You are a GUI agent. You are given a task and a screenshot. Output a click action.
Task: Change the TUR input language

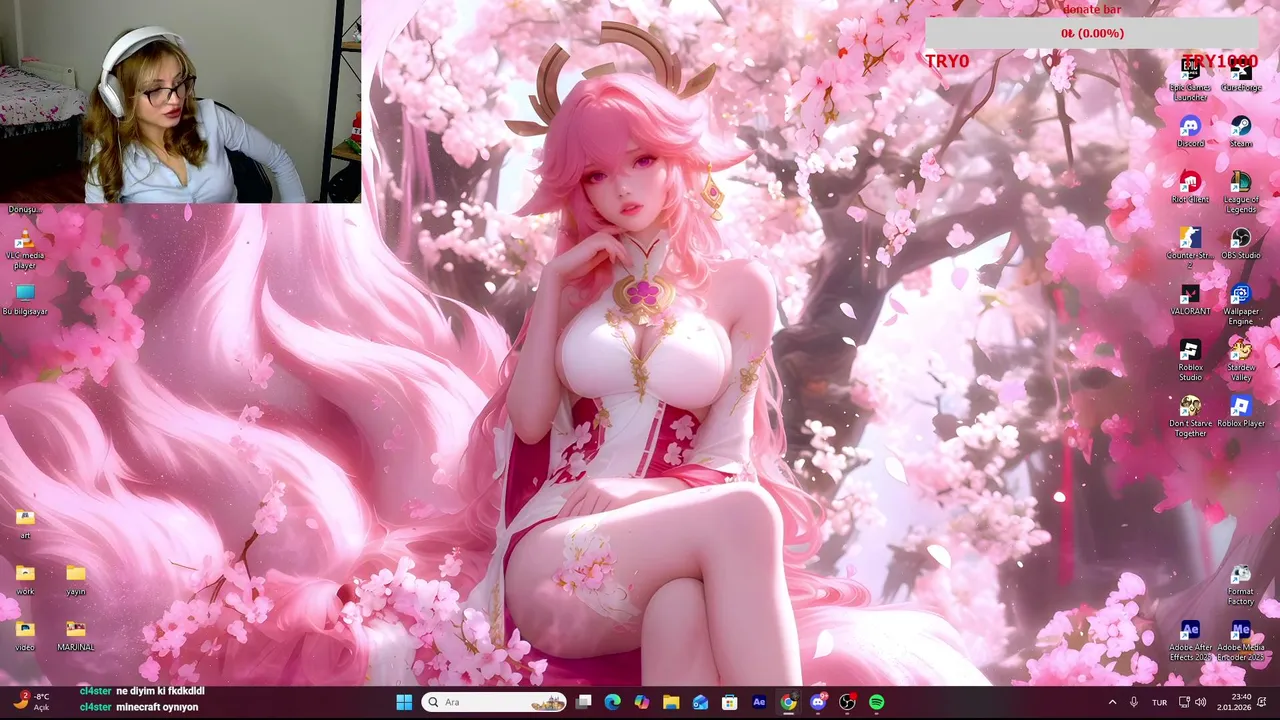coord(1159,702)
